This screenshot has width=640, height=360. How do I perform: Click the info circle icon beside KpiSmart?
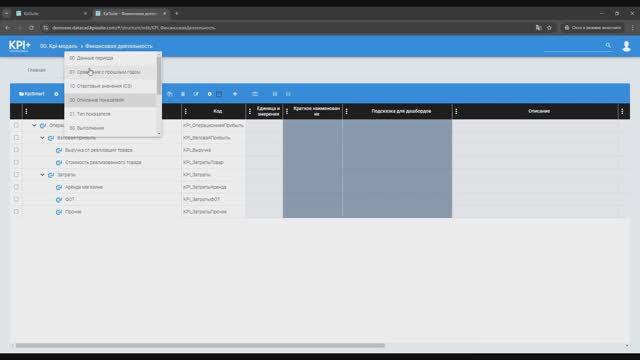pos(56,94)
